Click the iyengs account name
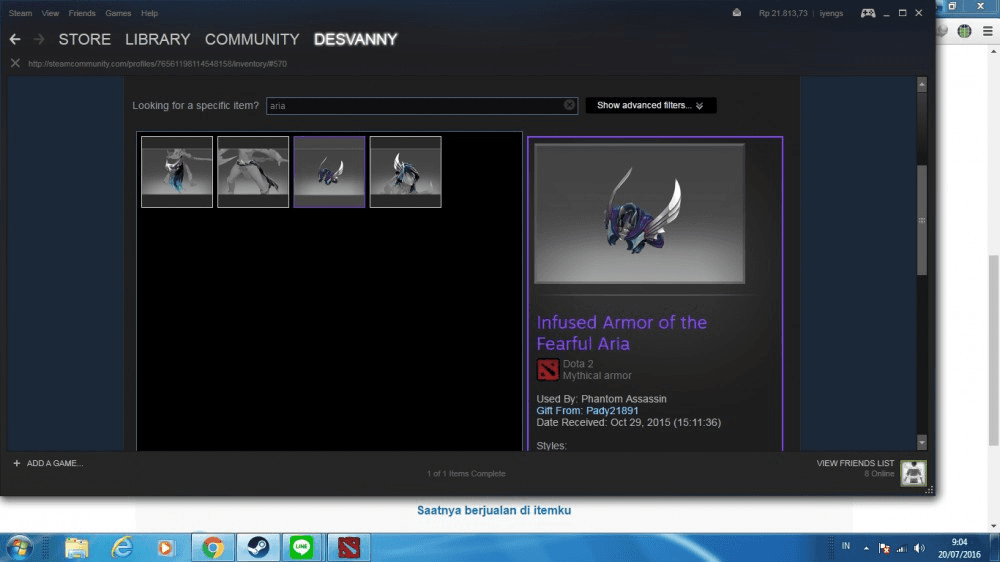This screenshot has width=1000, height=562. pos(831,13)
